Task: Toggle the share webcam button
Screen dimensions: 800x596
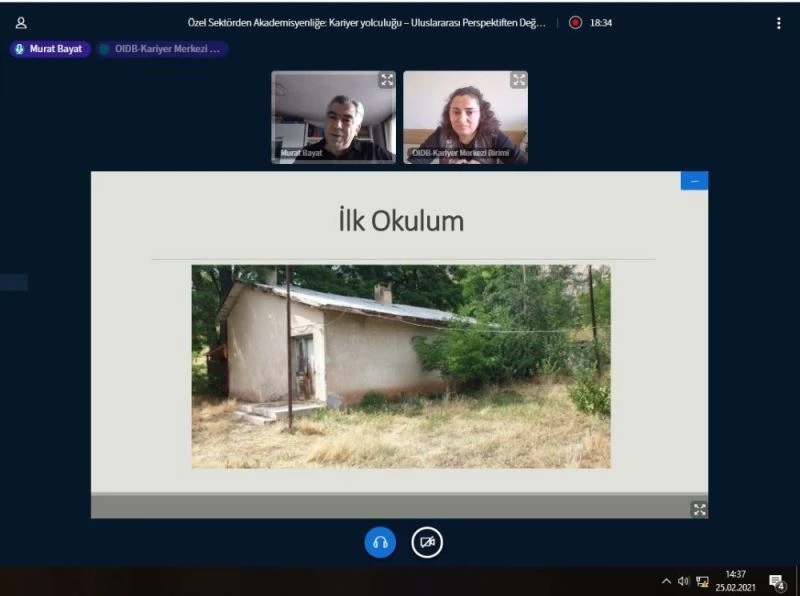Action: pyautogui.click(x=427, y=542)
